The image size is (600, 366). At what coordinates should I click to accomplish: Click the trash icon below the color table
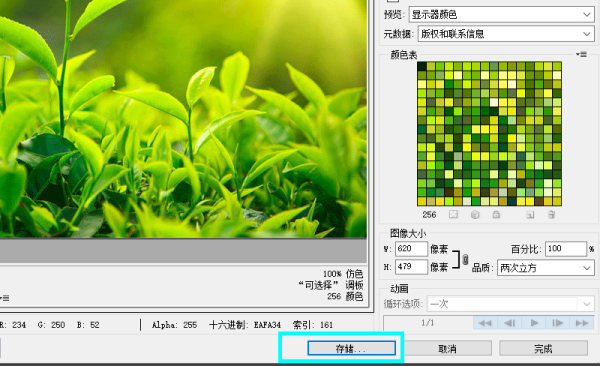[551, 214]
